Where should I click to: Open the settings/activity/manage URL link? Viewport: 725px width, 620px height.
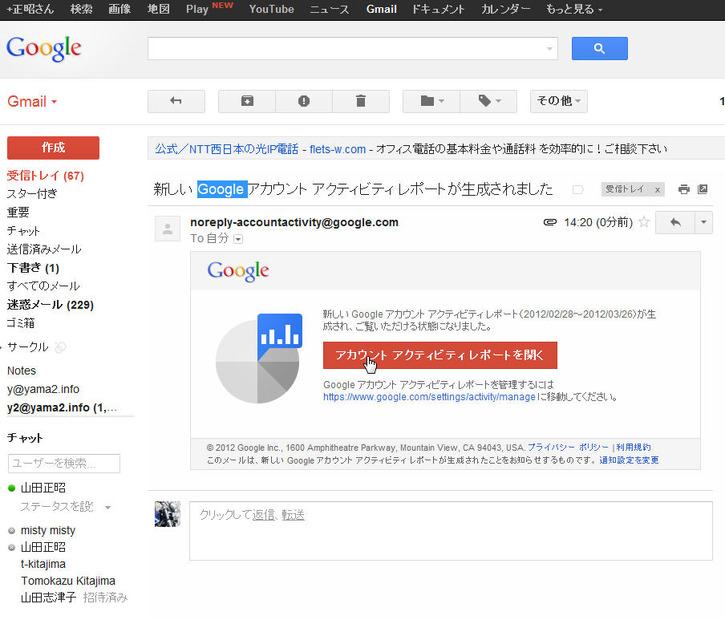[429, 397]
